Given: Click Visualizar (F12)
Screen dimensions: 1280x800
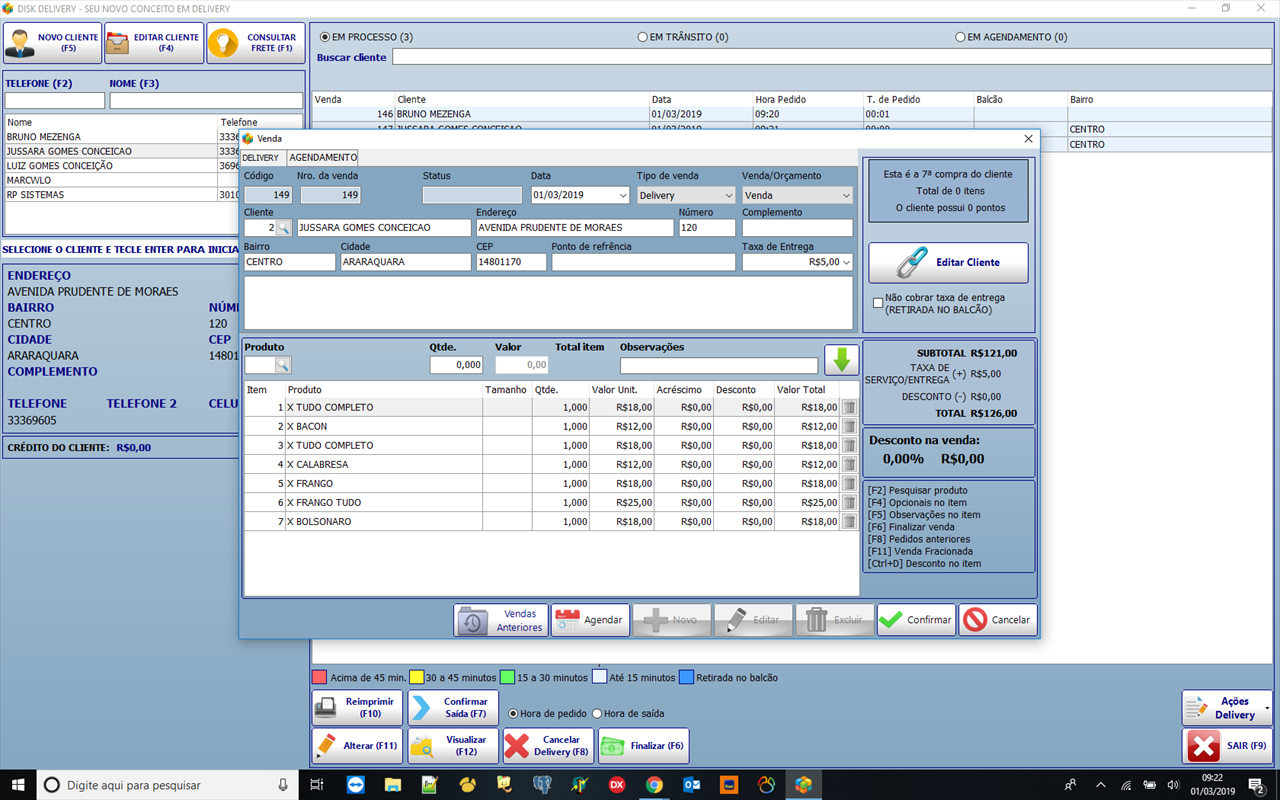Looking at the screenshot, I should coord(453,746).
